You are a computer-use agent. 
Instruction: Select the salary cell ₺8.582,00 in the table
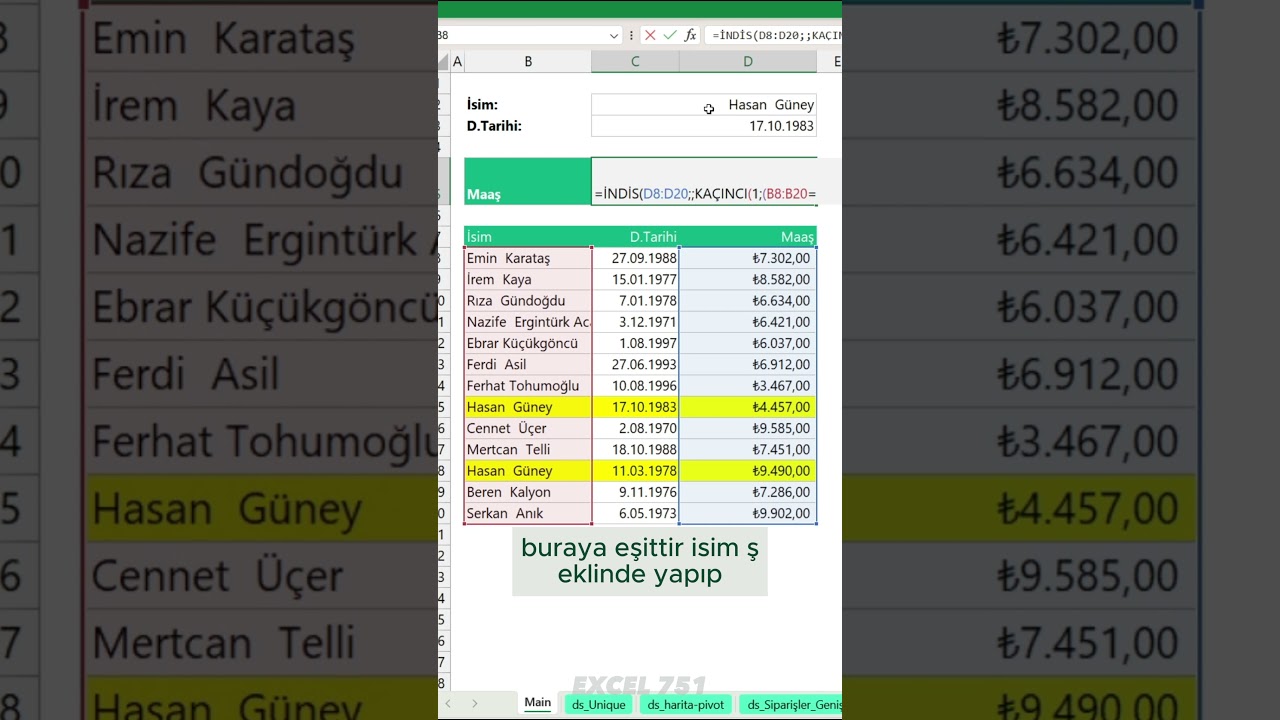(x=748, y=279)
